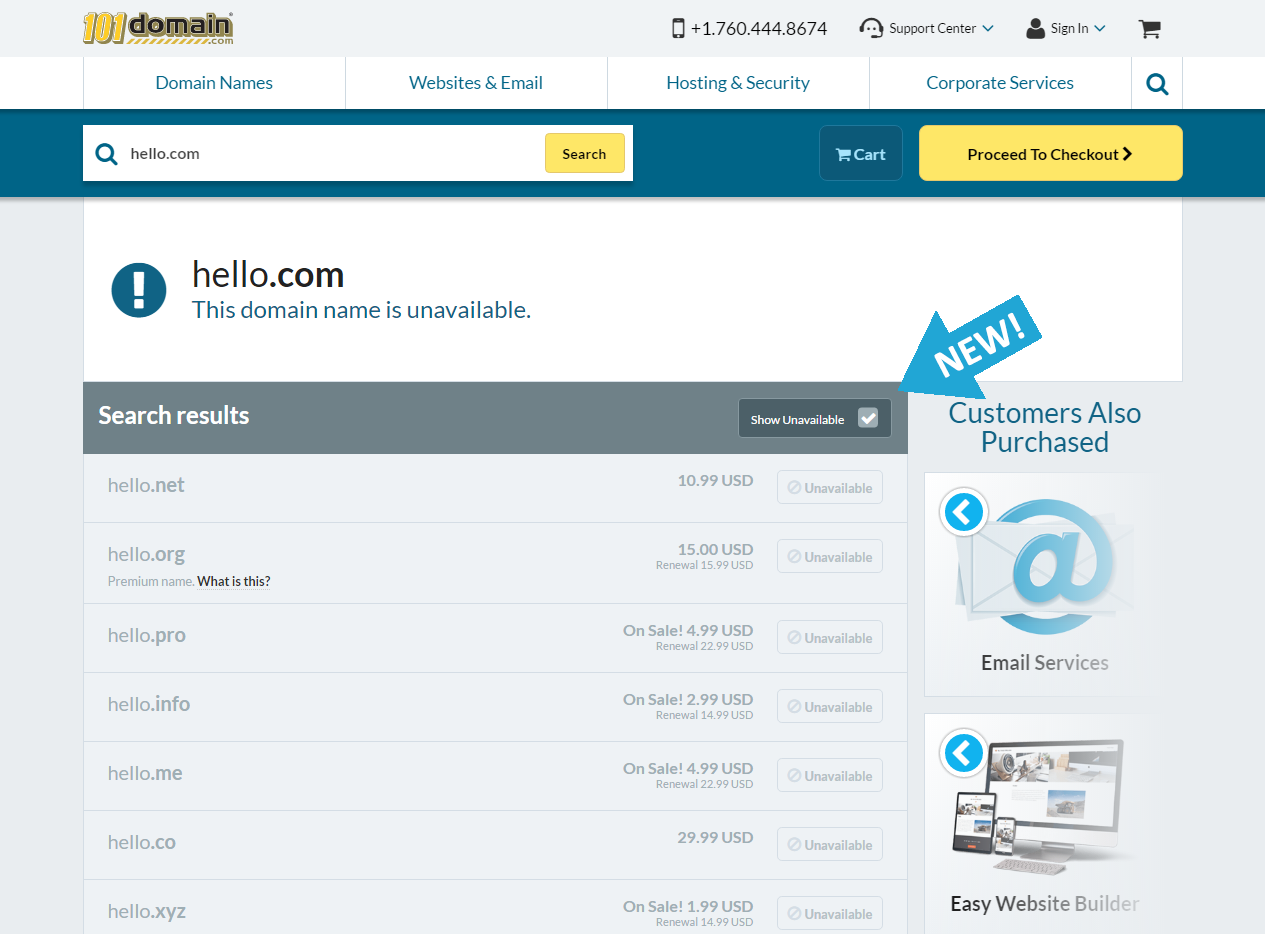Screen dimensions: 1265x934
Task: Select the hello.info result name
Action: click(149, 704)
